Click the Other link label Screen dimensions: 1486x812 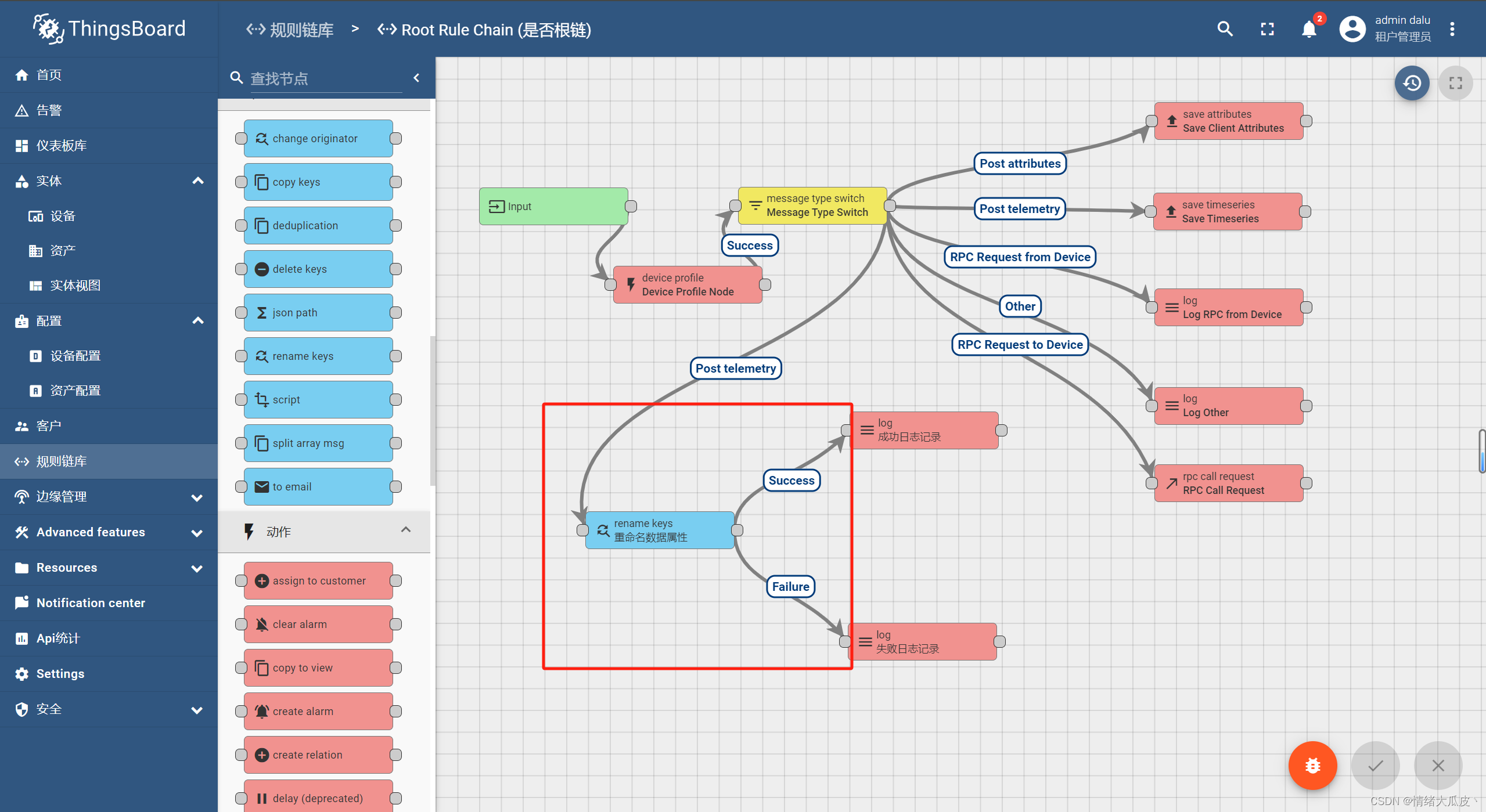1020,306
